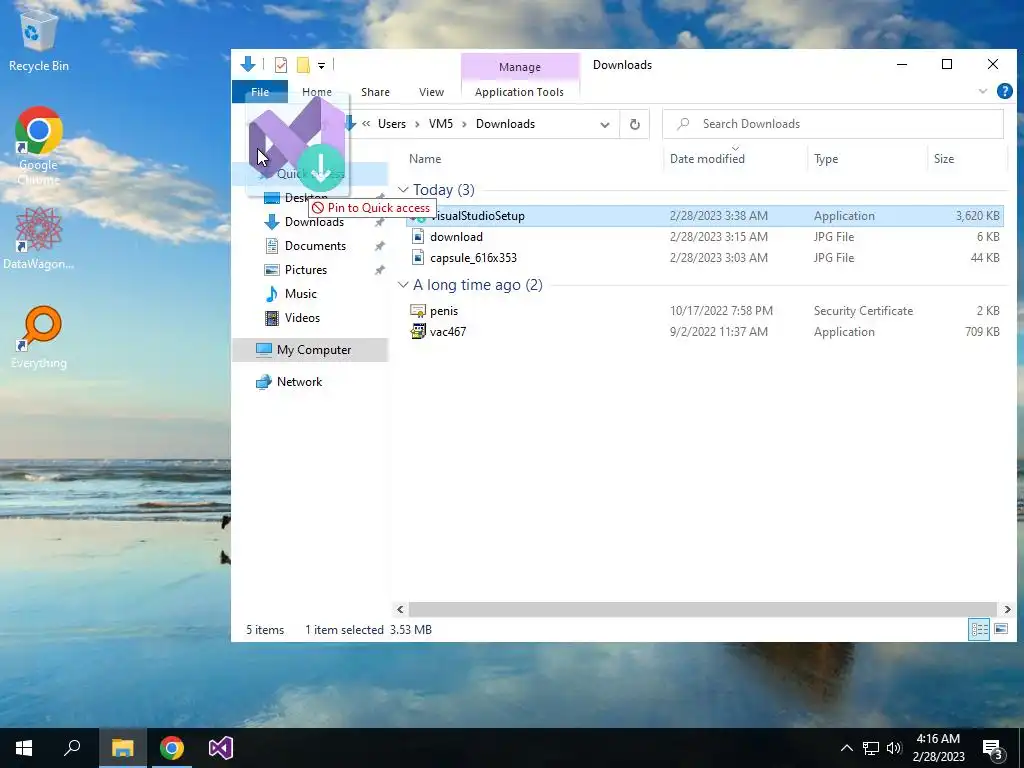Click the horizontal scrollbar left arrow
Image resolution: width=1024 pixels, height=768 pixels.
tap(400, 609)
